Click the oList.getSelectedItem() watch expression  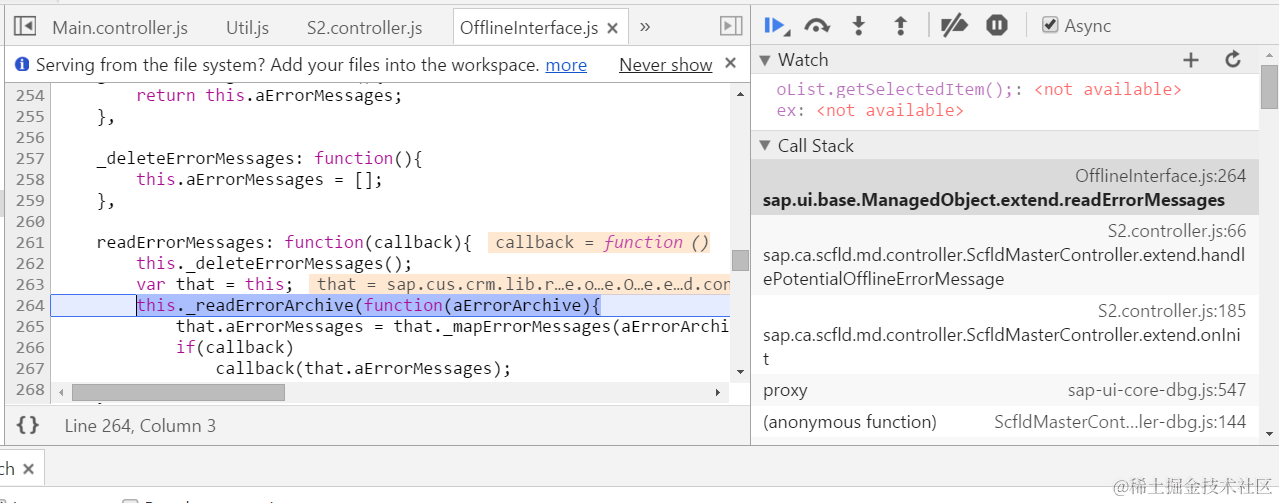coord(979,89)
